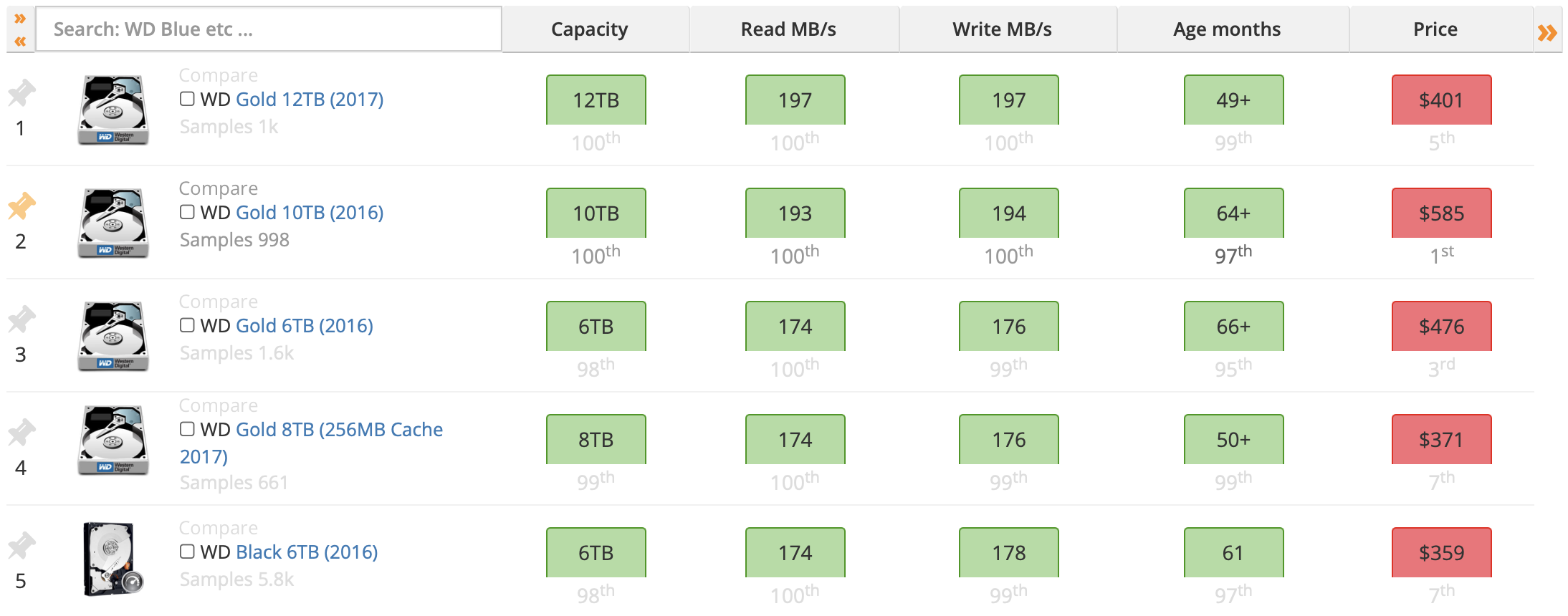Pin the WD Gold 8TB row
The image size is (1568, 616).
coord(21,433)
